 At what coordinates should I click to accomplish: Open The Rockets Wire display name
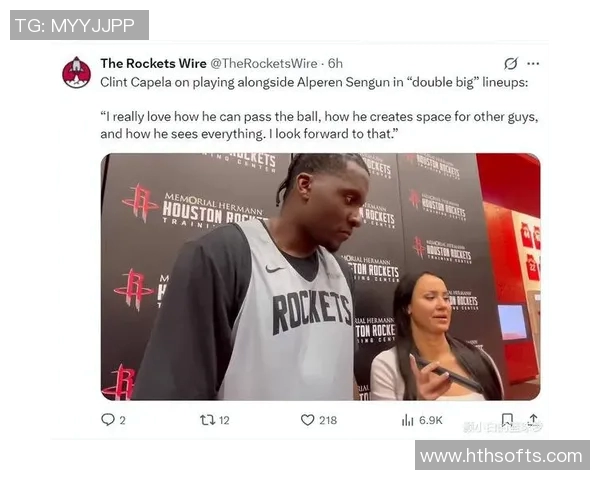coord(153,64)
